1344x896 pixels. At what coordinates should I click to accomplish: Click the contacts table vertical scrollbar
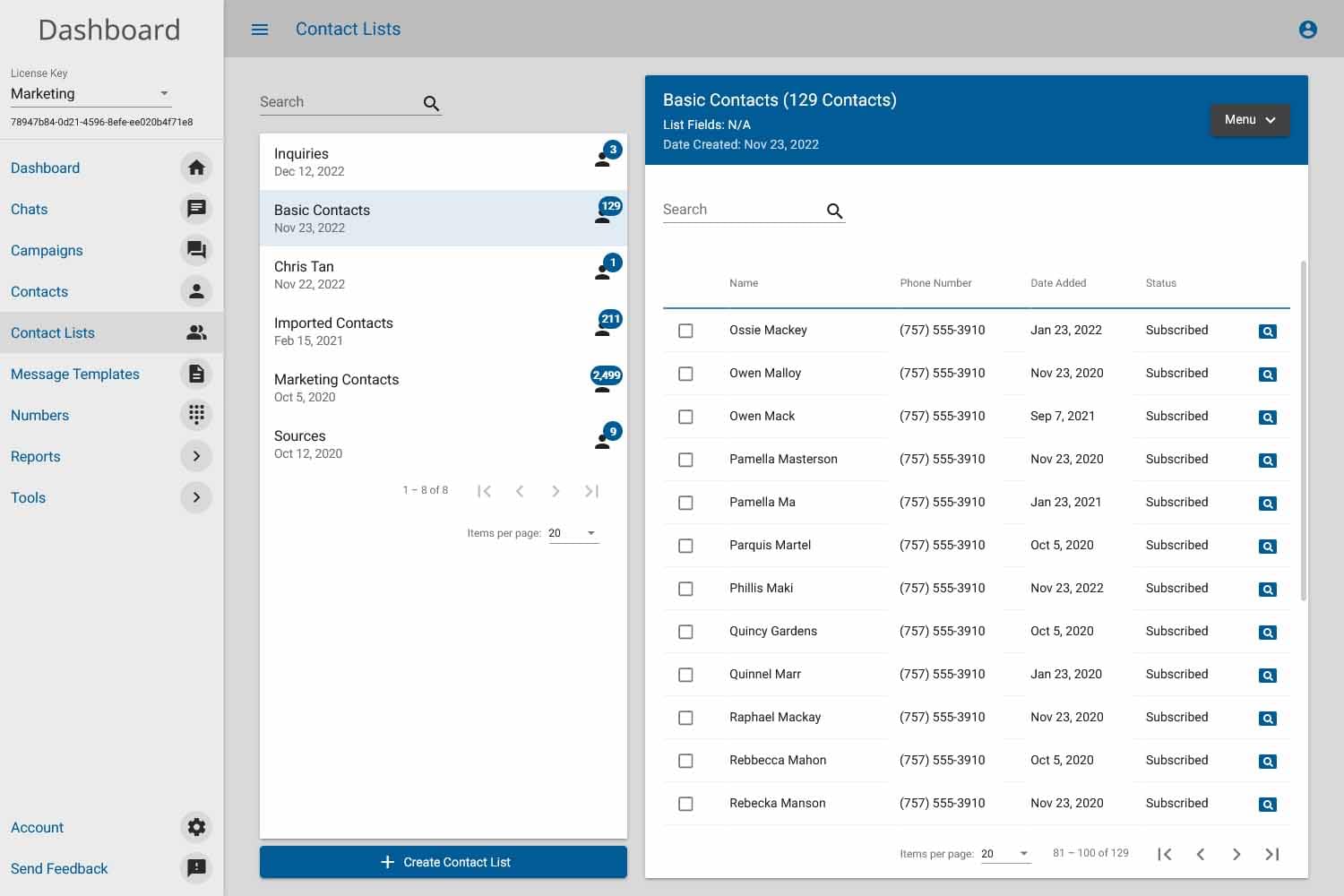point(1303,430)
